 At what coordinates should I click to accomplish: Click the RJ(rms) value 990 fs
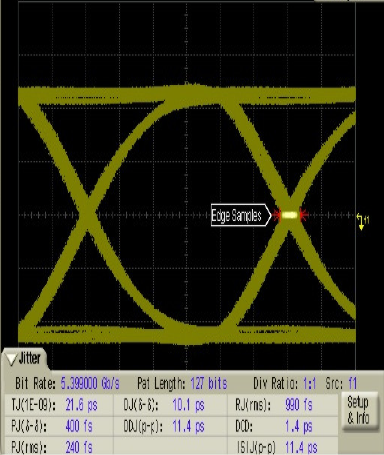pyautogui.click(x=299, y=405)
